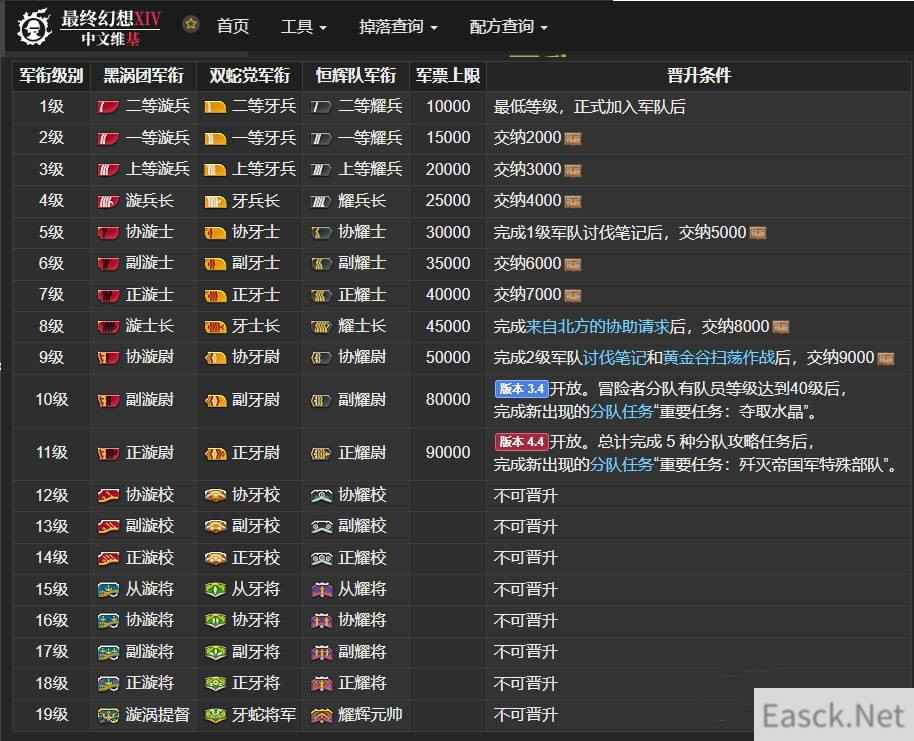Click the gold star emblem in navbar
The width and height of the screenshot is (914, 741).
click(191, 24)
